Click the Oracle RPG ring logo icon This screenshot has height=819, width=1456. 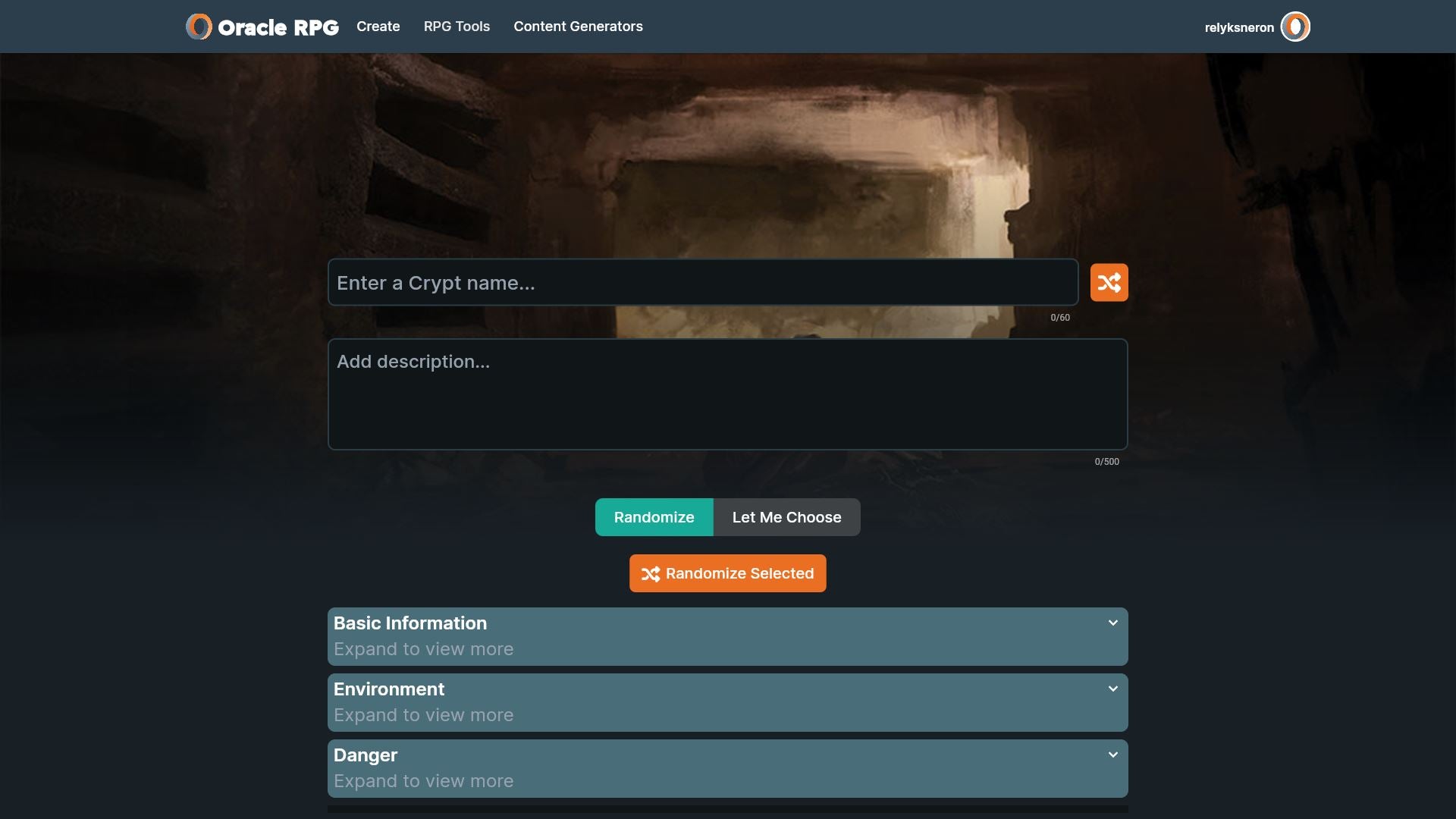pos(199,27)
